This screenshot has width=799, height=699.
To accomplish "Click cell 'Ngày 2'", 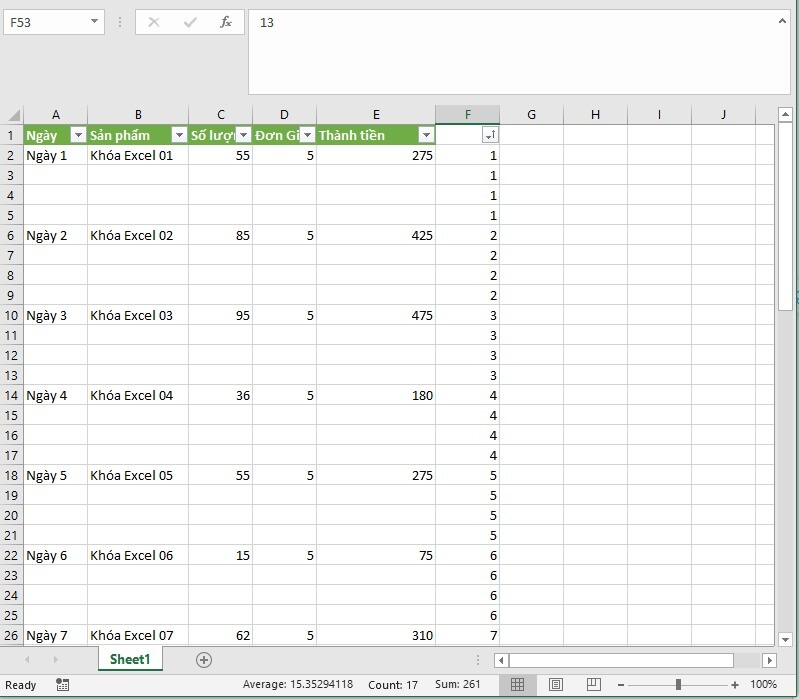I will 56,235.
